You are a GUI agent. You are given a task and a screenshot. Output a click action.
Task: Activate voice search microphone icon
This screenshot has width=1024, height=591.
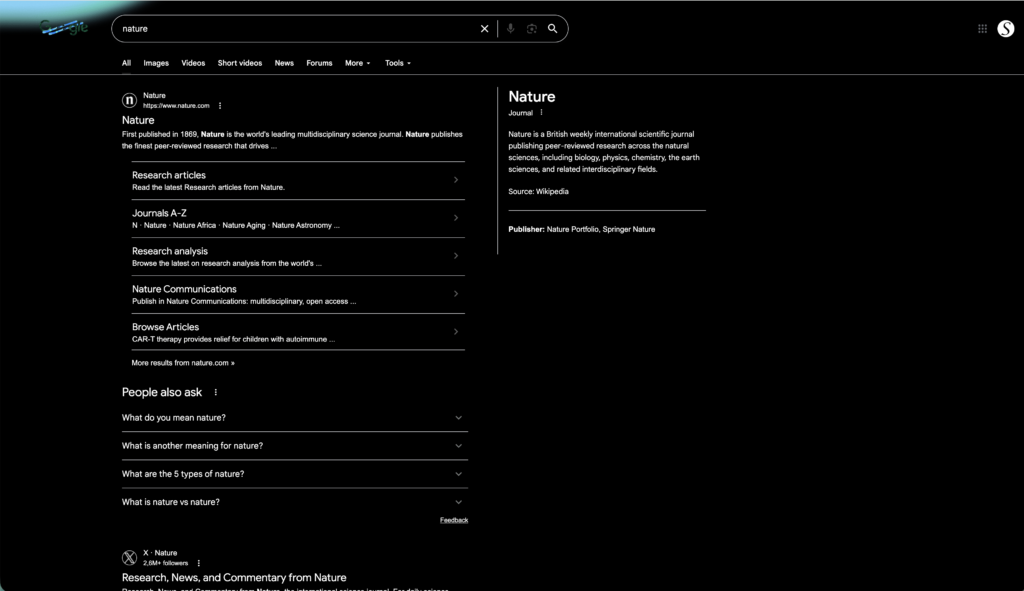pyautogui.click(x=510, y=28)
